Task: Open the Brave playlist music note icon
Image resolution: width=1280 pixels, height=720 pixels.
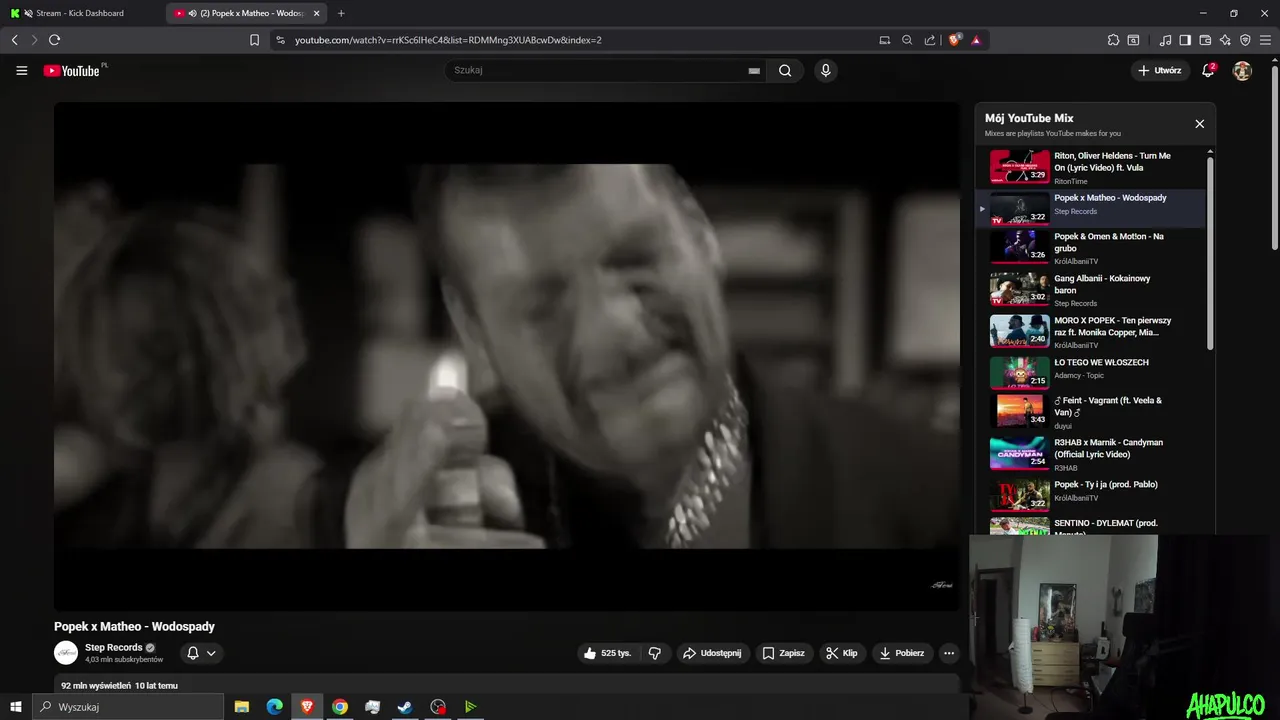Action: (x=1165, y=40)
